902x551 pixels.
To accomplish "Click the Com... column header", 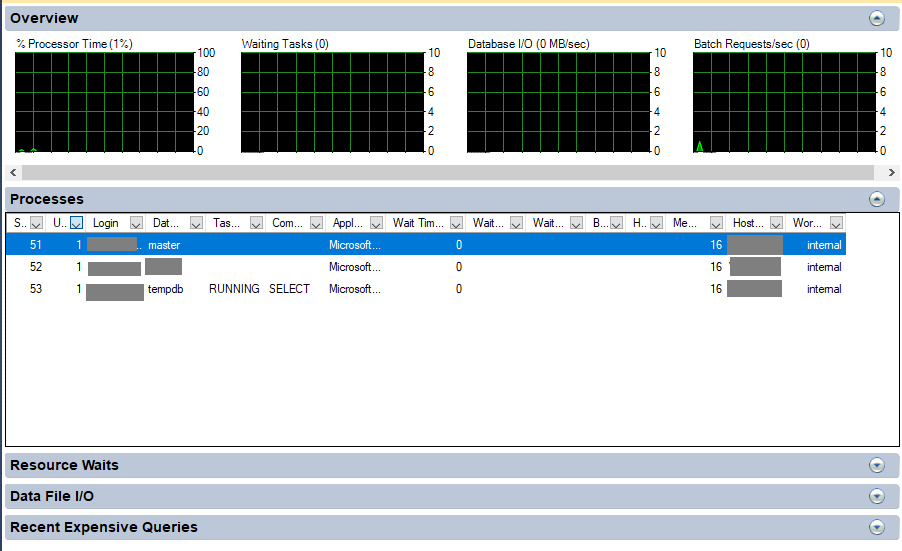I will (x=287, y=223).
